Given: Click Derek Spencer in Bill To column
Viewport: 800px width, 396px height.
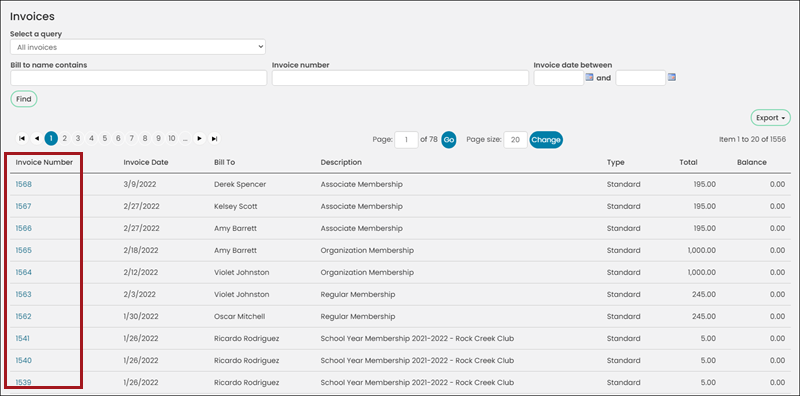Looking at the screenshot, I should click(x=240, y=184).
